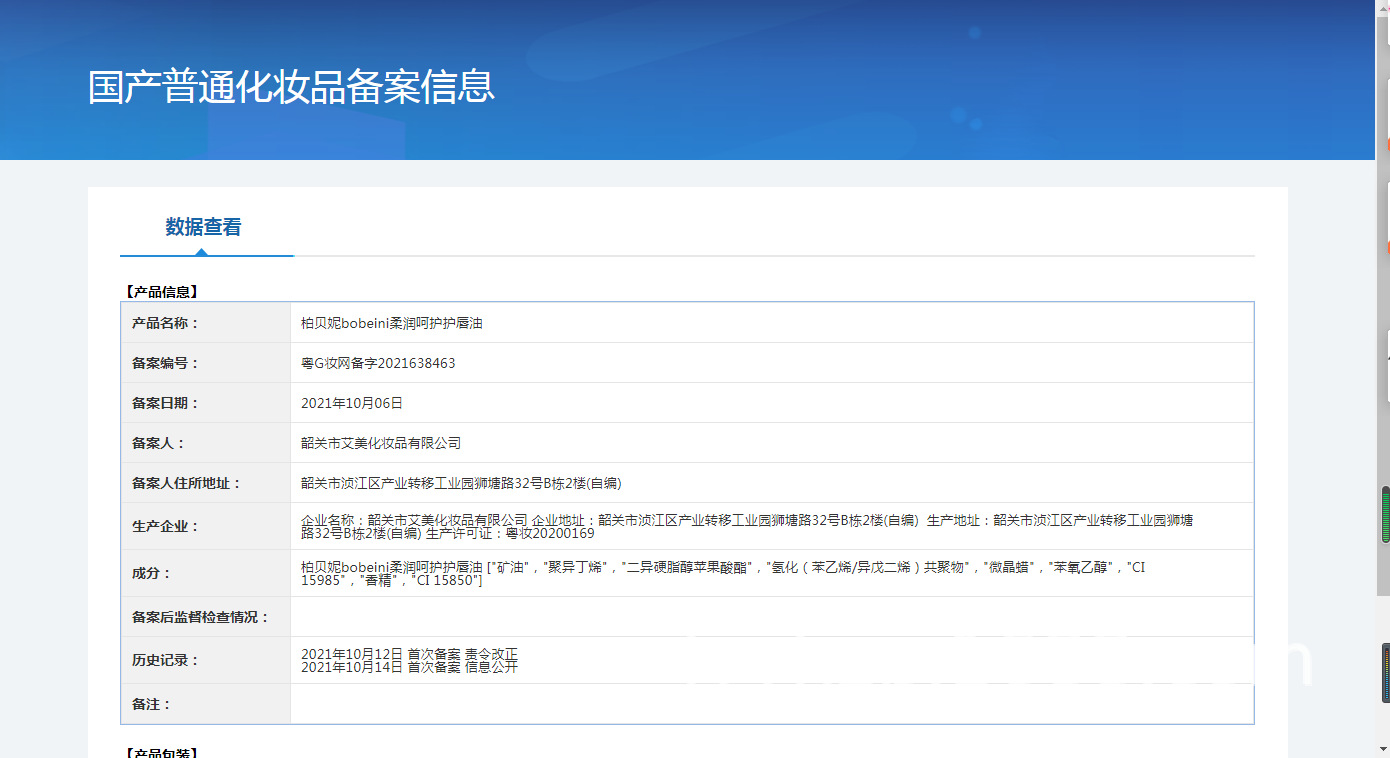Click the green widget on right edge
Screen dimensions: 1390x758
coord(1385,515)
